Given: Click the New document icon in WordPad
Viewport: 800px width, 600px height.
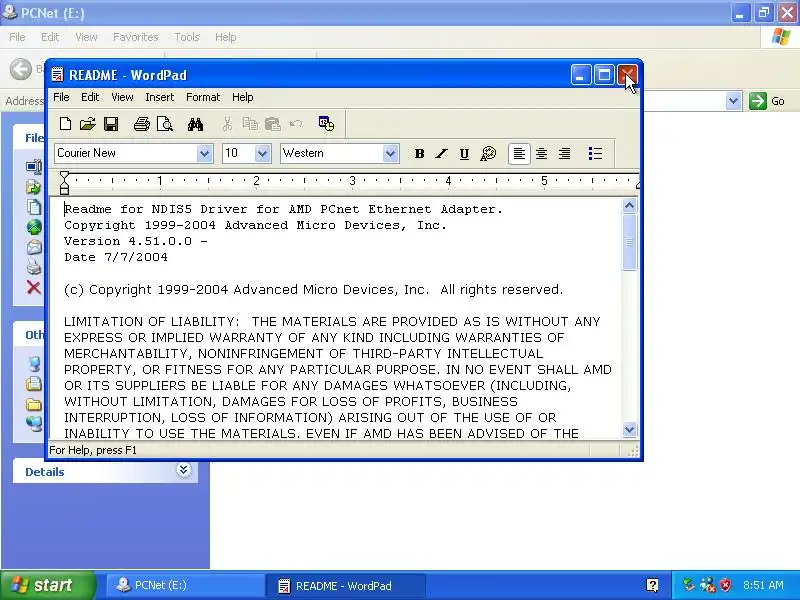Looking at the screenshot, I should tap(65, 124).
